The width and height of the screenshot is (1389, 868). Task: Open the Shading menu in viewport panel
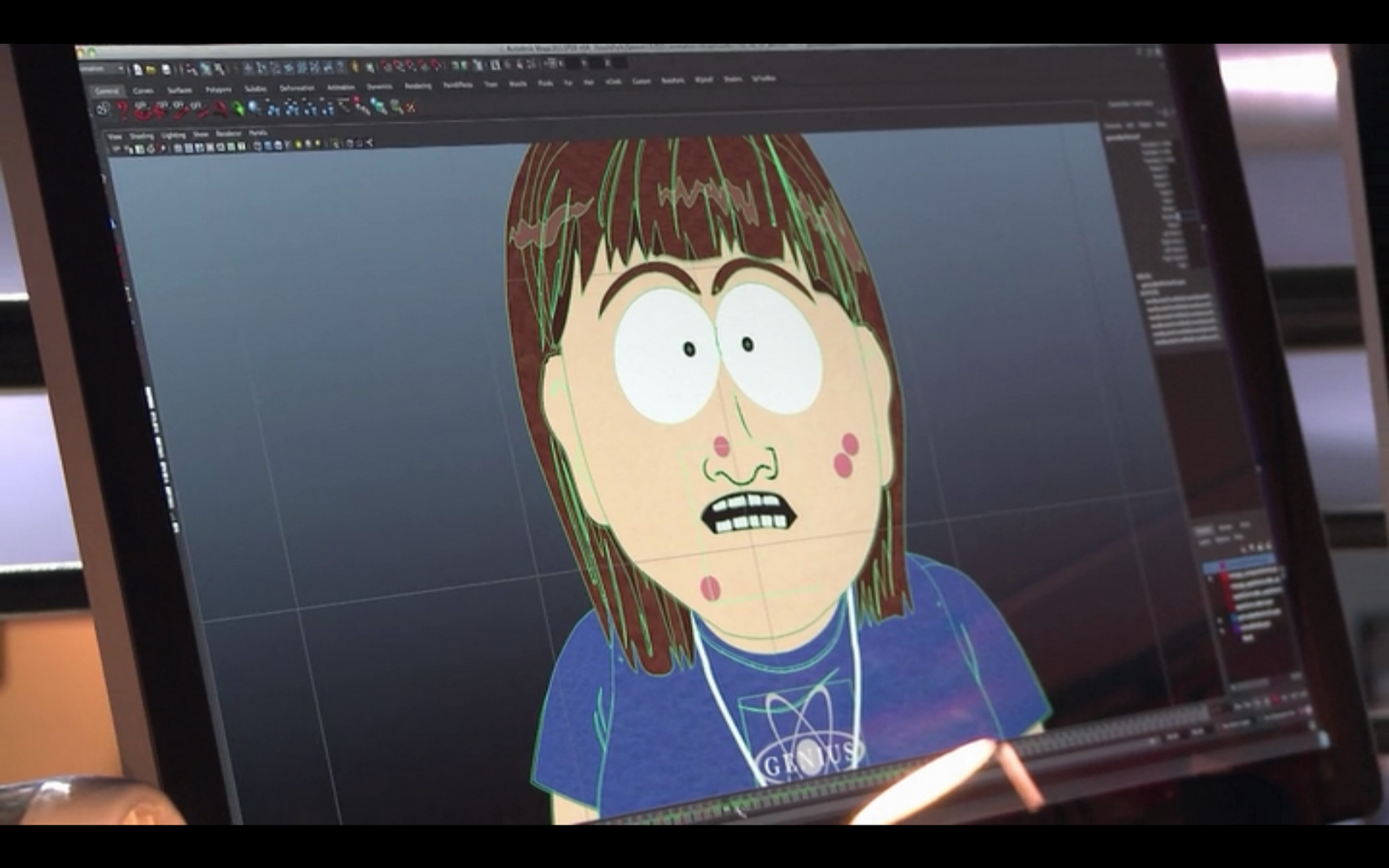[x=142, y=135]
